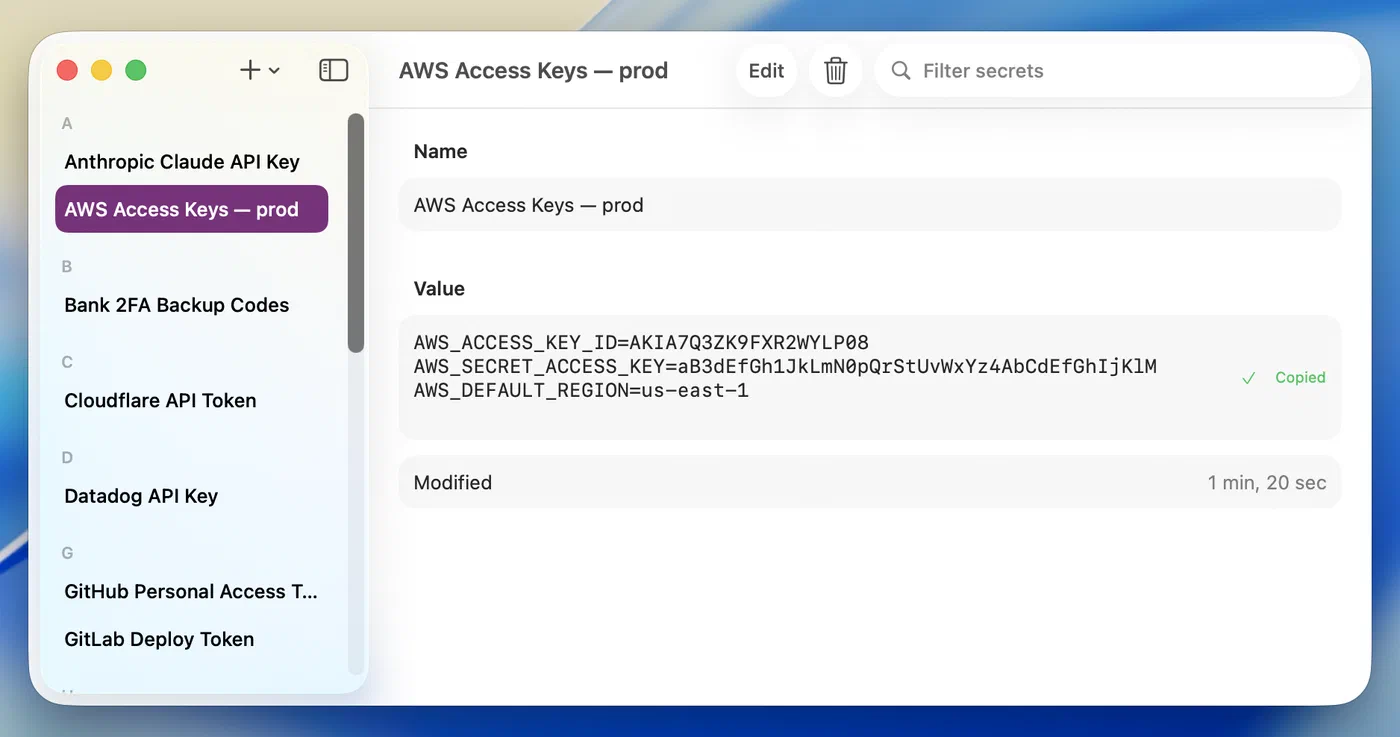Select Datadog API Key entry
Screen dimensions: 1400x737
[191, 496]
